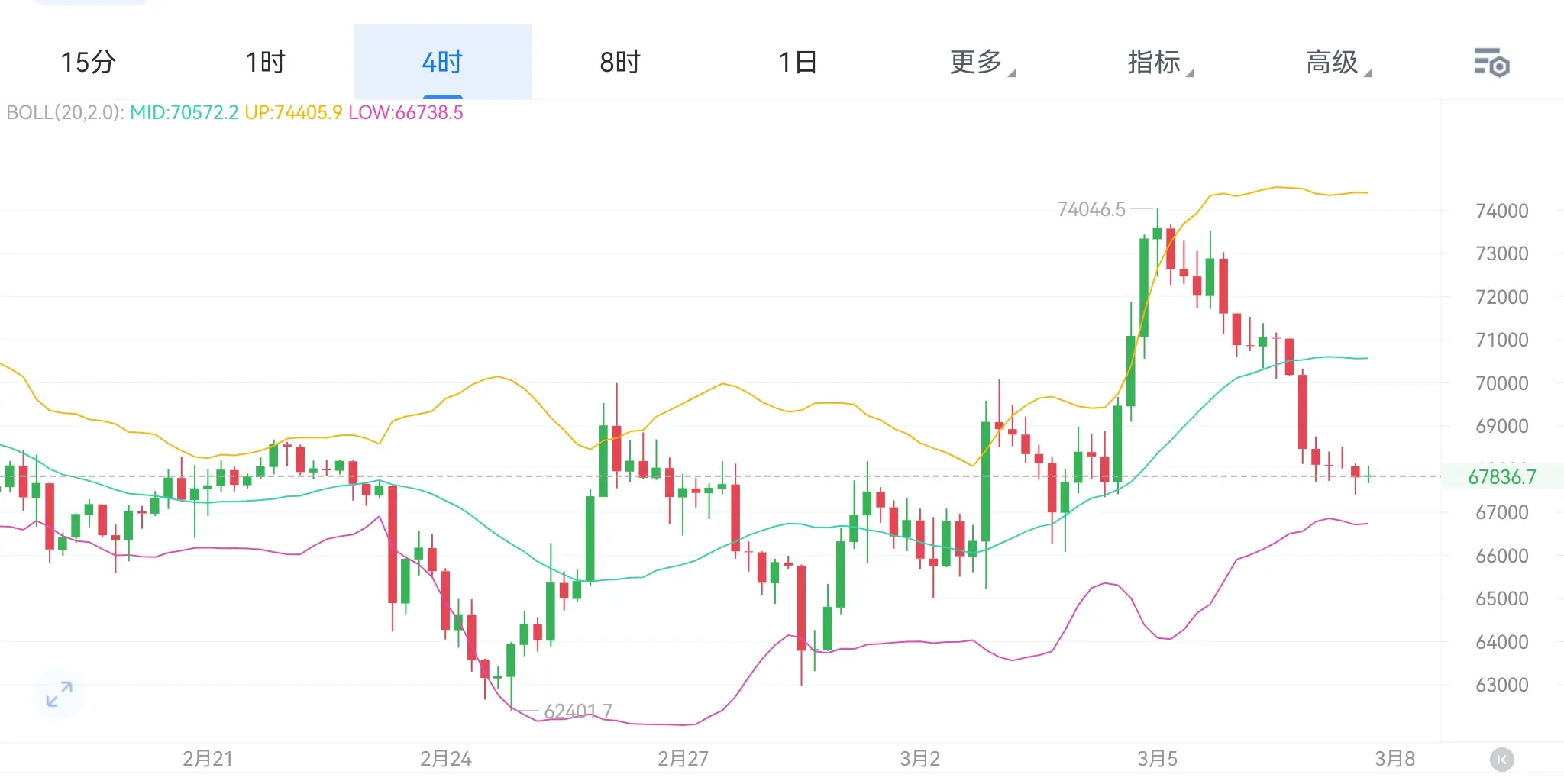Open the chart settings icon
1564x784 pixels.
click(x=1491, y=63)
